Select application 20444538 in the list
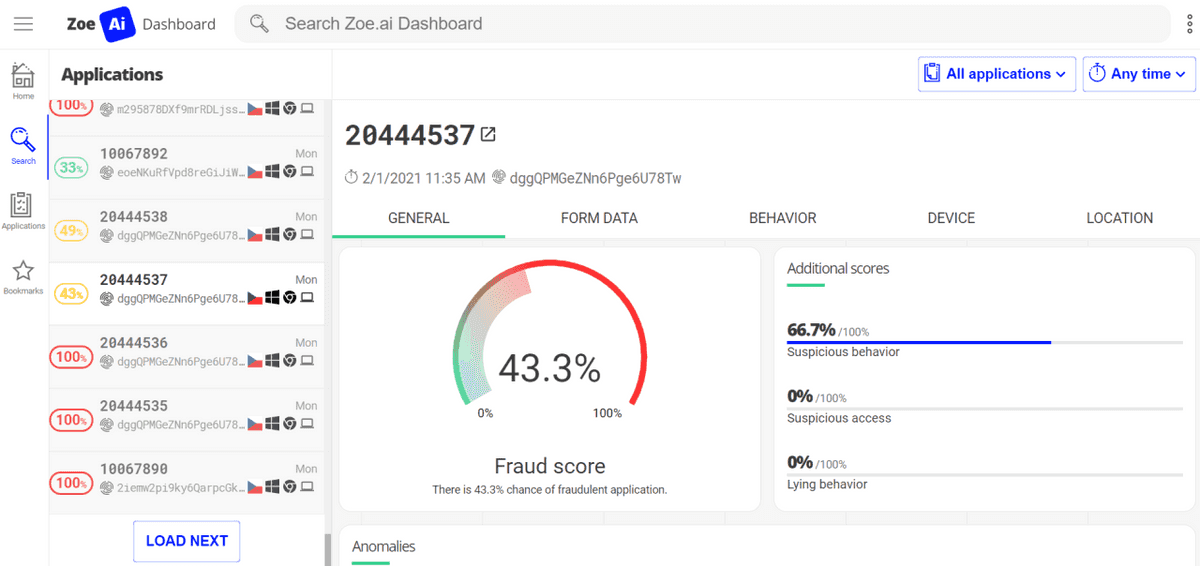The width and height of the screenshot is (1200, 566). coord(186,231)
